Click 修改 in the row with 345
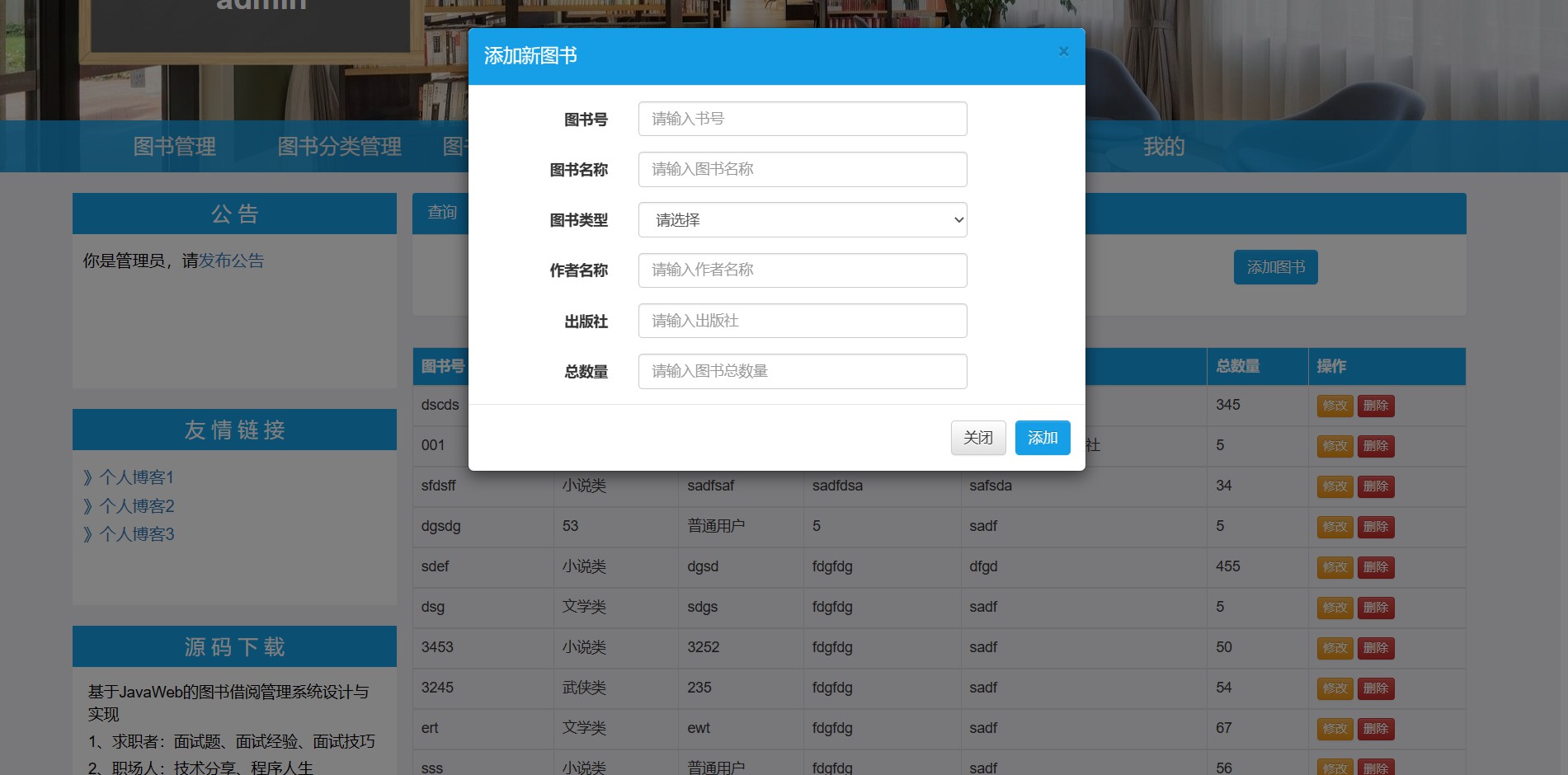1568x775 pixels. click(x=1335, y=406)
